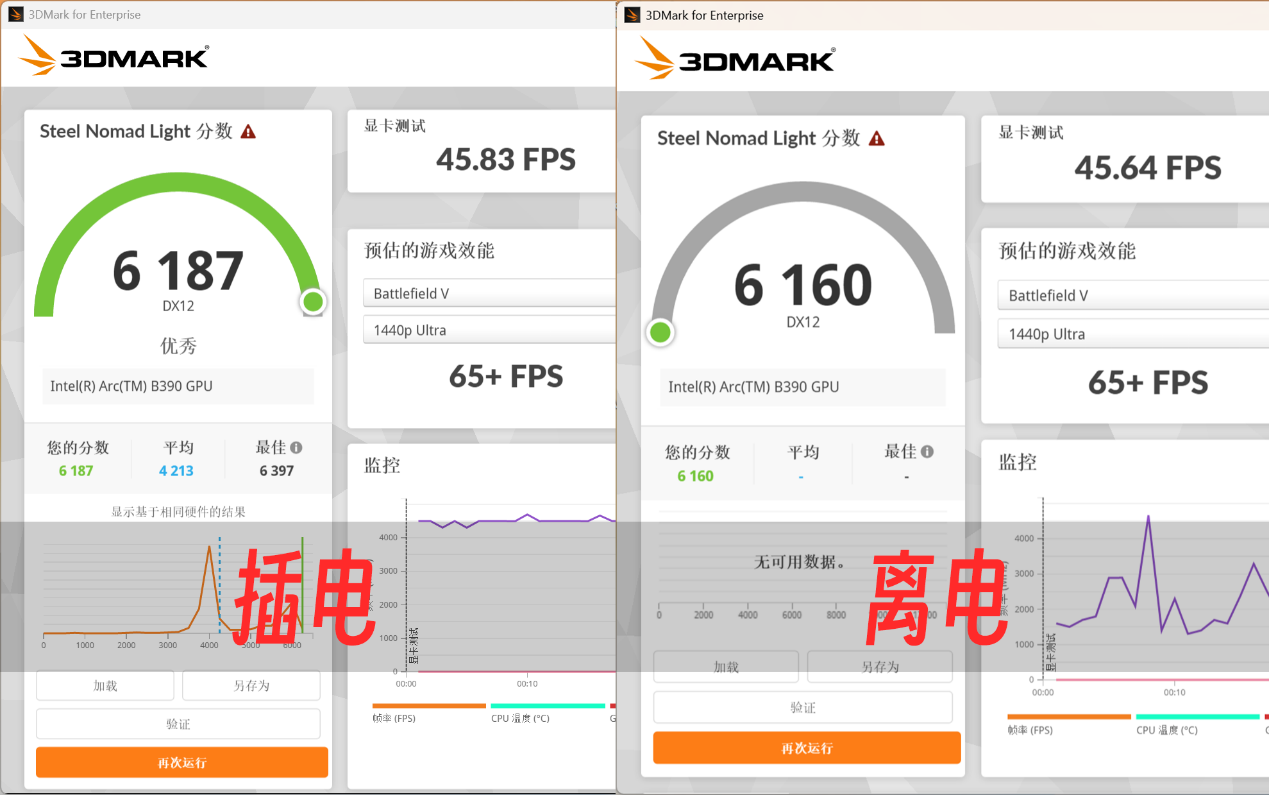Click the green 6 187 under 您的分数
This screenshot has width=1269, height=795.
76,471
